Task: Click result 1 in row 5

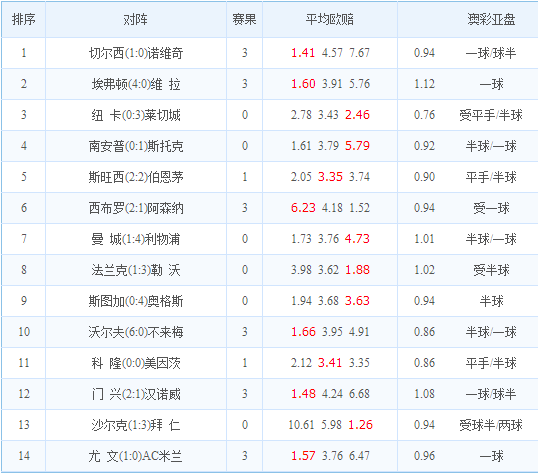Action: [x=245, y=177]
